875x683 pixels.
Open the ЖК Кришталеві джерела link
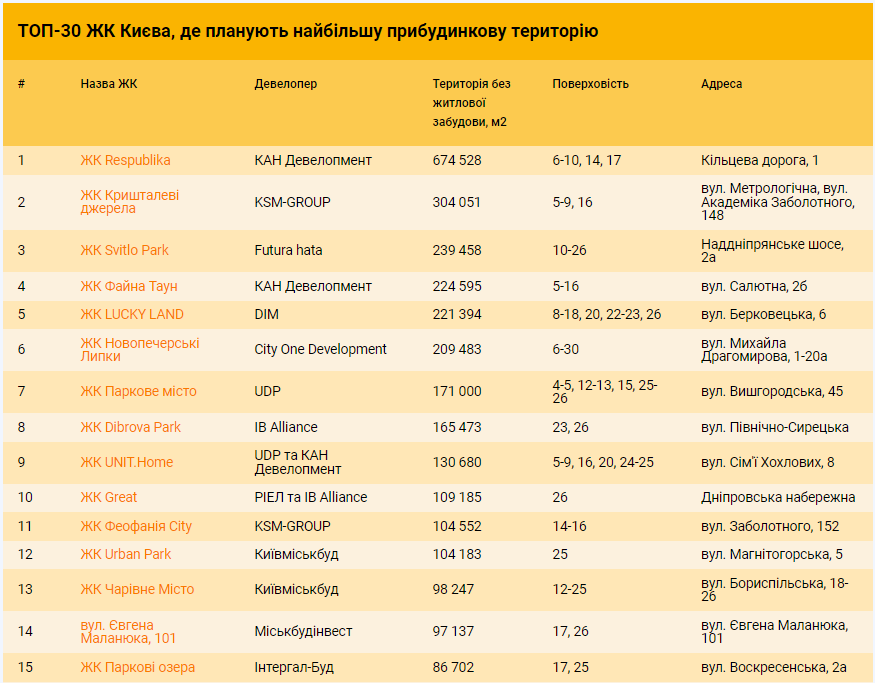pyautogui.click(x=129, y=202)
